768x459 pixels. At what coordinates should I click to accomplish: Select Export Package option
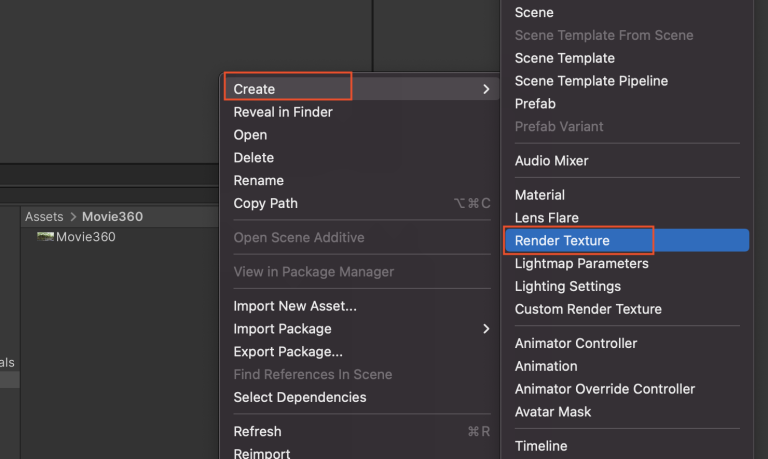point(288,352)
